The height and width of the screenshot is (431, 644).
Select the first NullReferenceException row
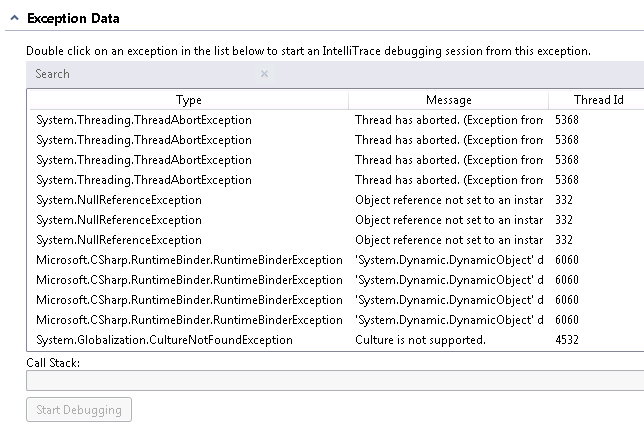pos(118,200)
